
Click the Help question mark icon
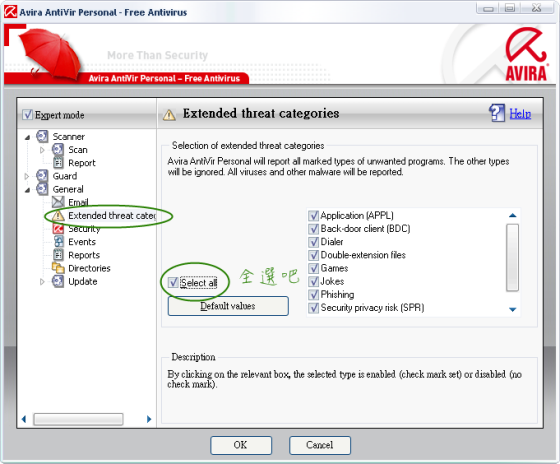(497, 113)
